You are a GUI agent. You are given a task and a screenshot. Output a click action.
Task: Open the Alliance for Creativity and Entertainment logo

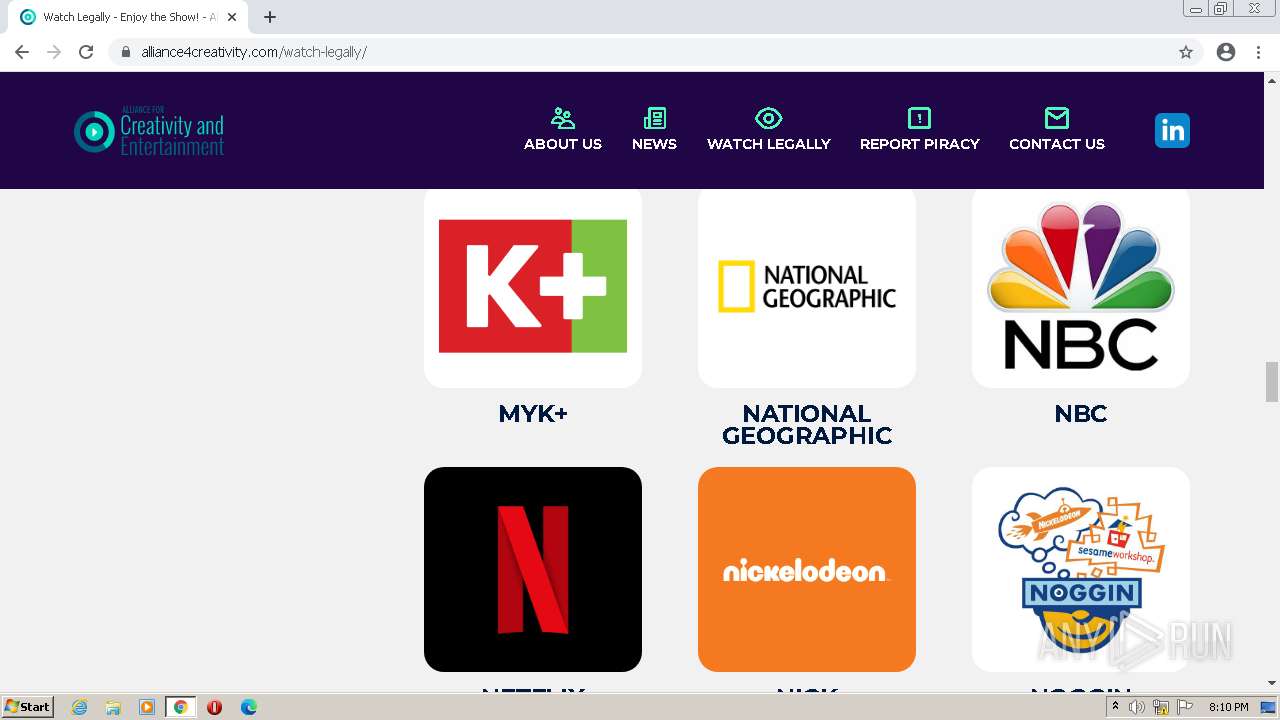(149, 131)
